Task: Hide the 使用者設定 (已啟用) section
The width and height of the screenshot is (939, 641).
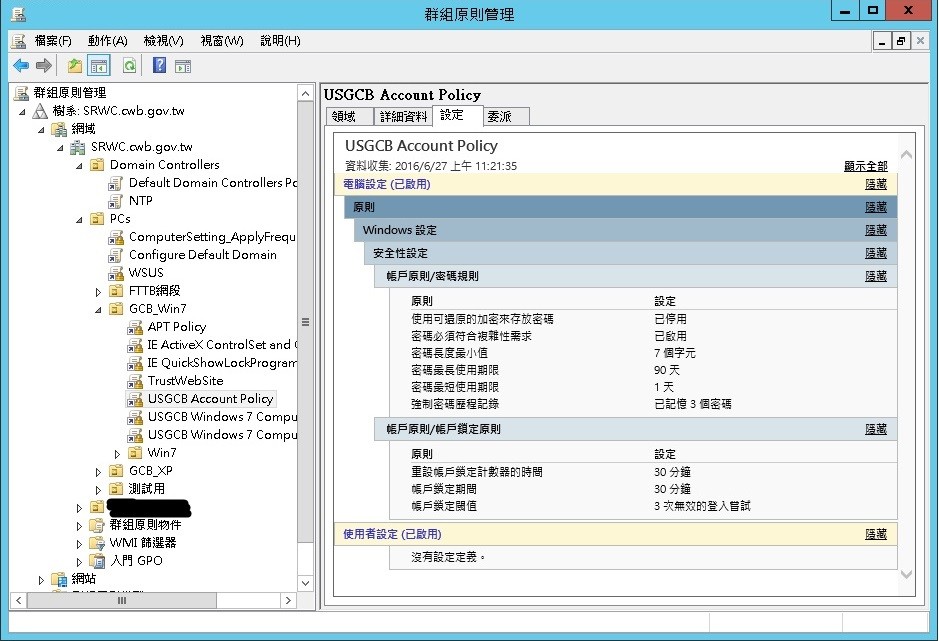Action: point(876,534)
